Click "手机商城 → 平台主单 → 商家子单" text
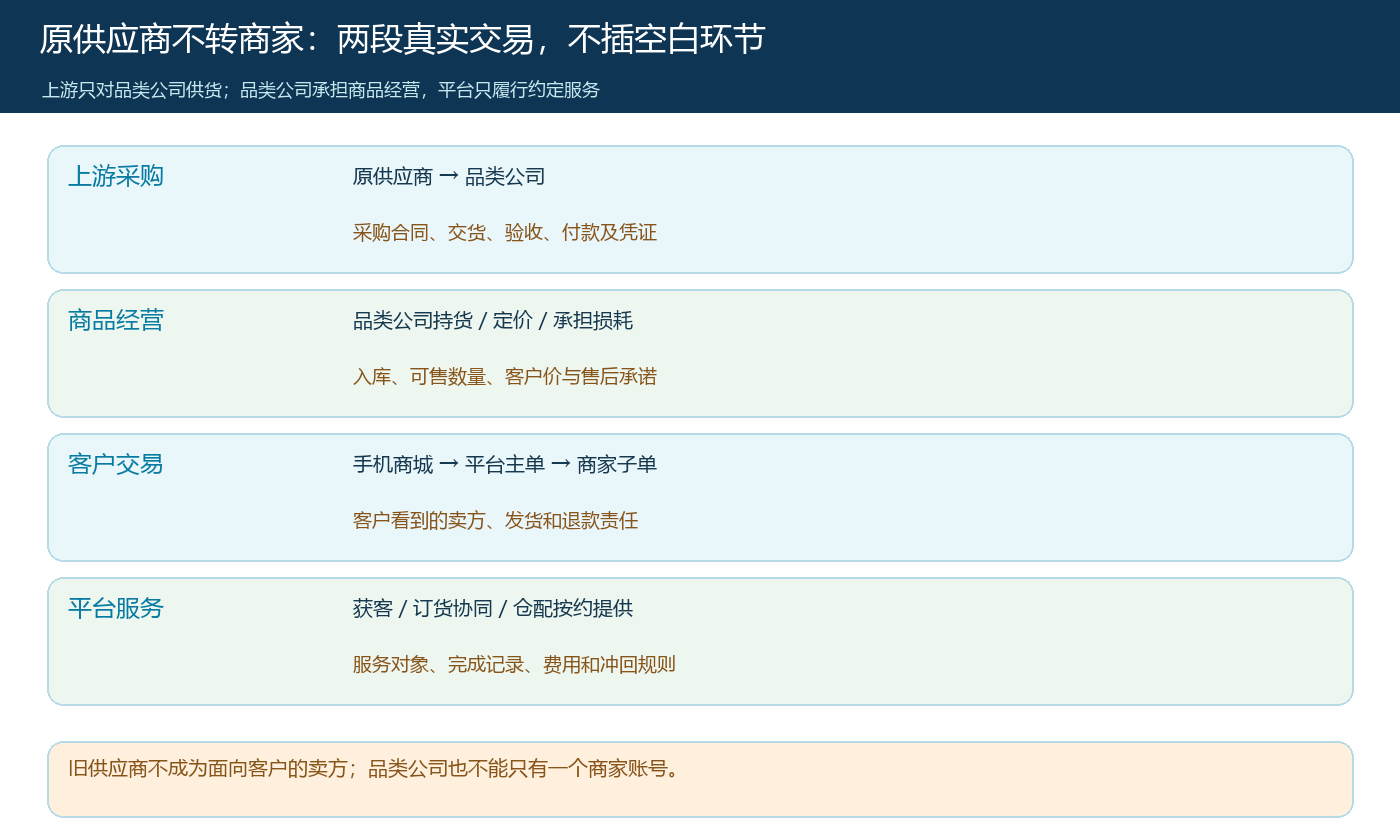This screenshot has height=830, width=1400. pyautogui.click(x=505, y=465)
